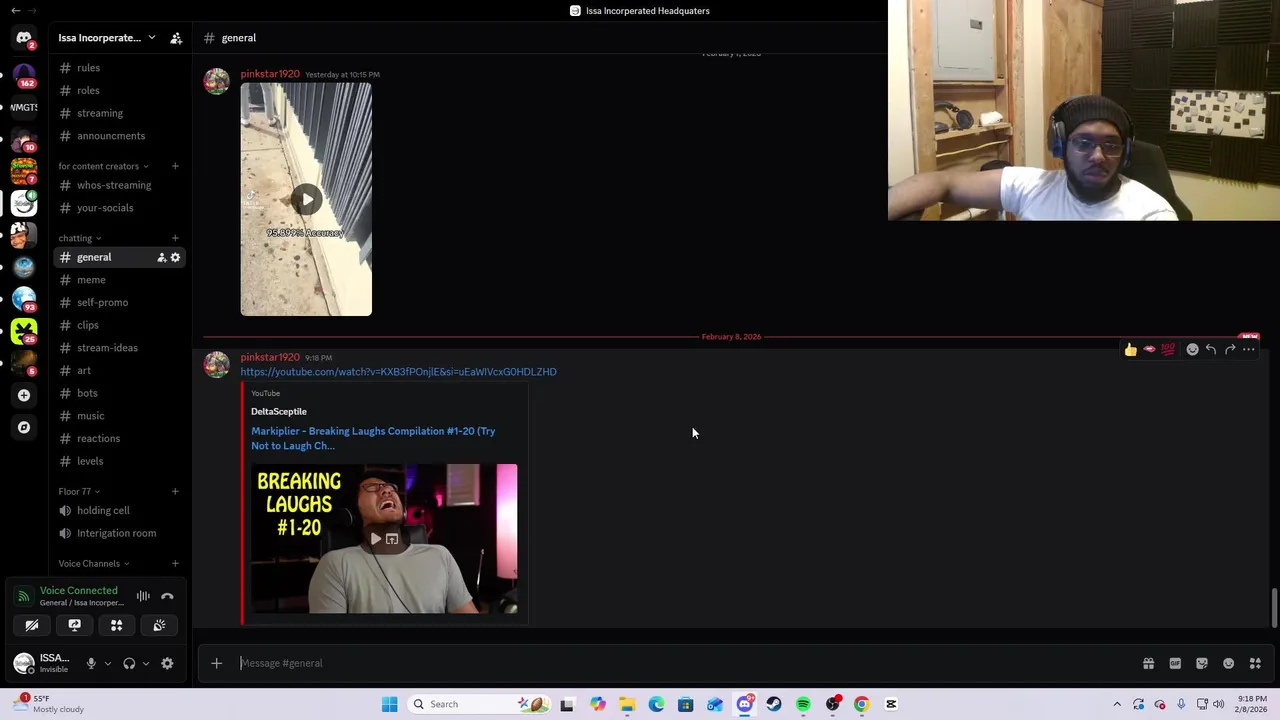The height and width of the screenshot is (720, 1280).
Task: Open audio output options dropdown arrow
Action: 145,663
